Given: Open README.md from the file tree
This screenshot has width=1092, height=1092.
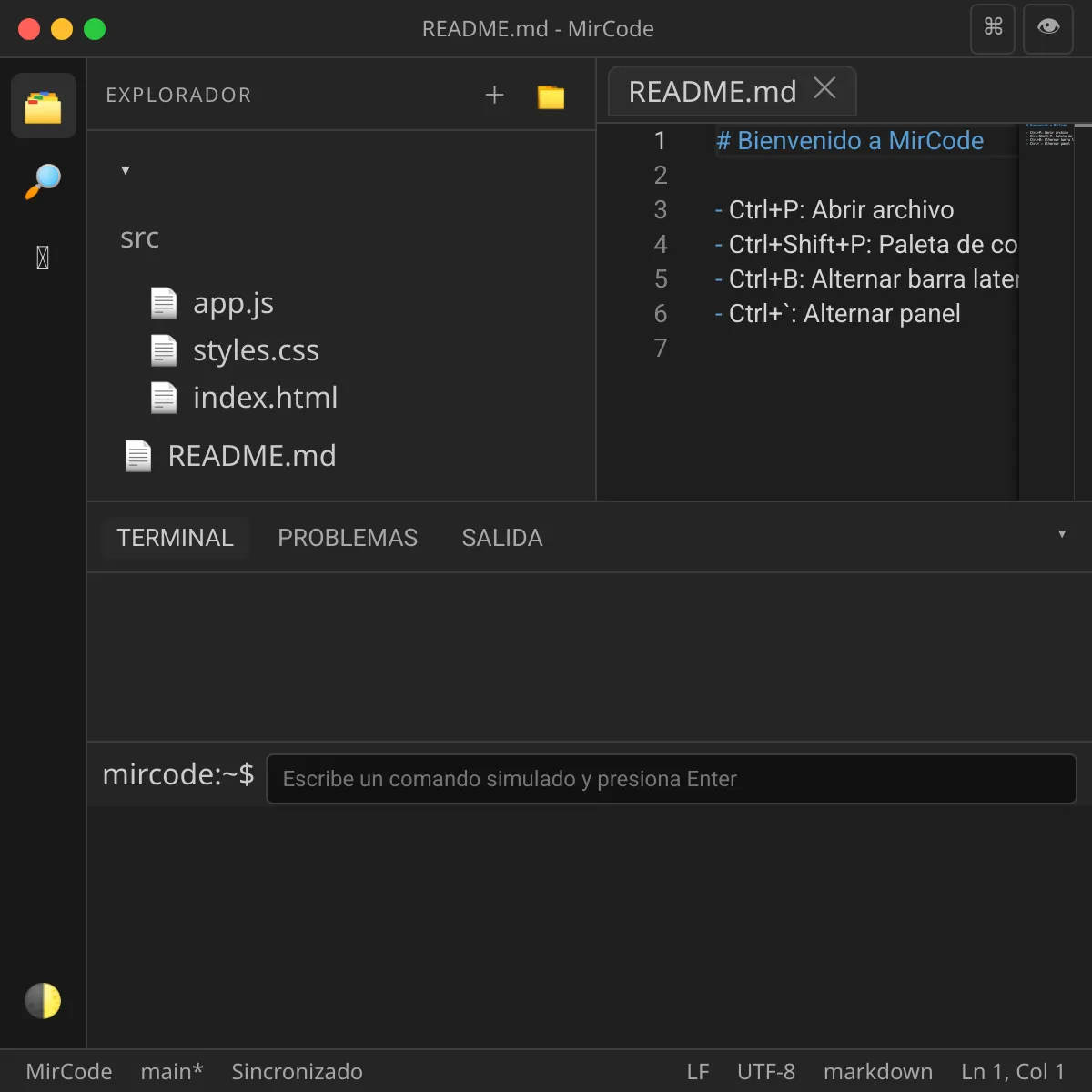Looking at the screenshot, I should click(252, 456).
